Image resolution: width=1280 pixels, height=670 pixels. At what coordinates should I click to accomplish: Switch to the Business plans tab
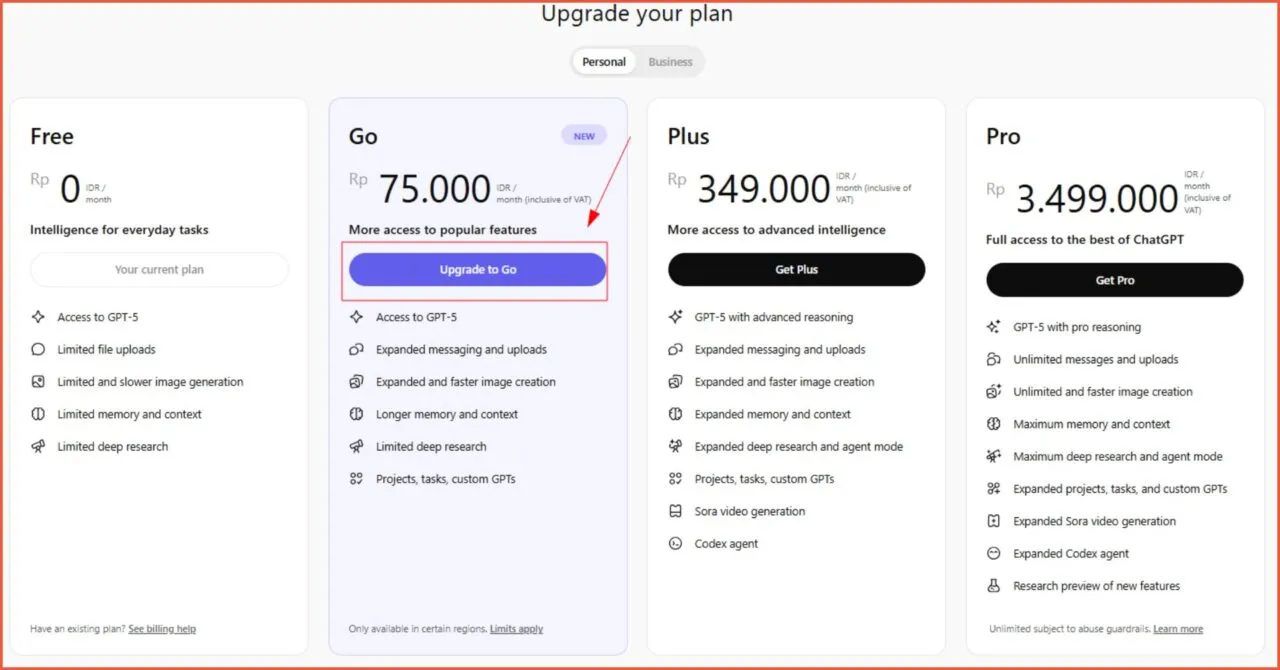click(670, 62)
